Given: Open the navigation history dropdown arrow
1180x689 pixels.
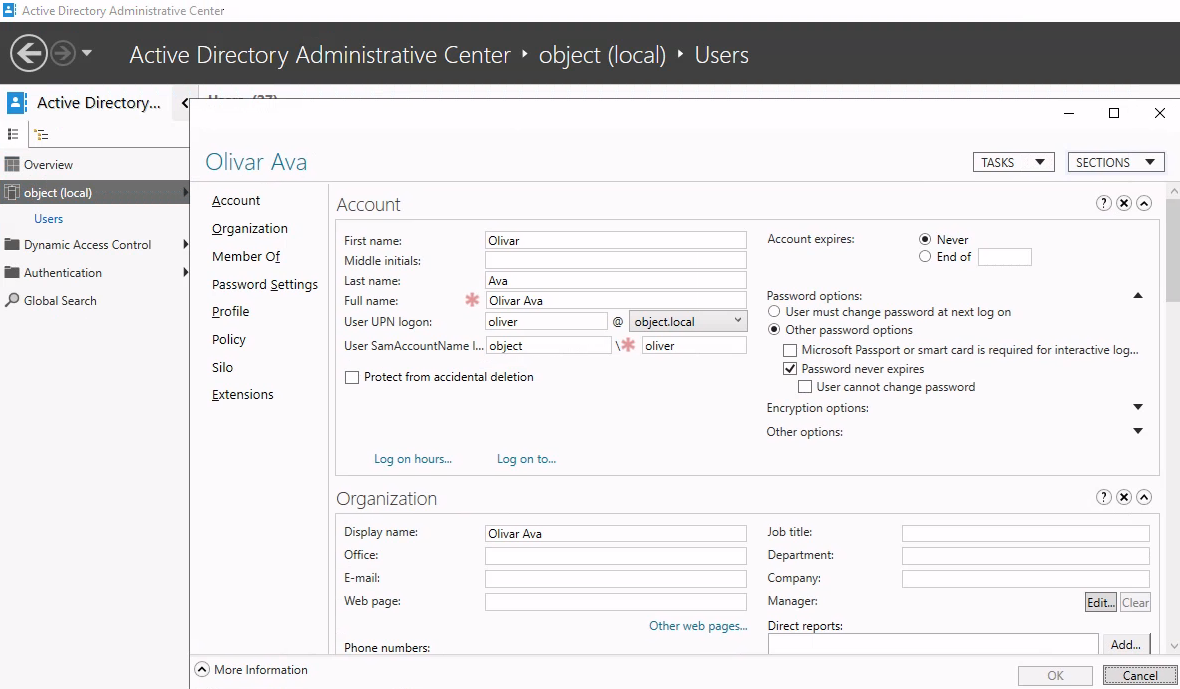Looking at the screenshot, I should click(x=87, y=53).
